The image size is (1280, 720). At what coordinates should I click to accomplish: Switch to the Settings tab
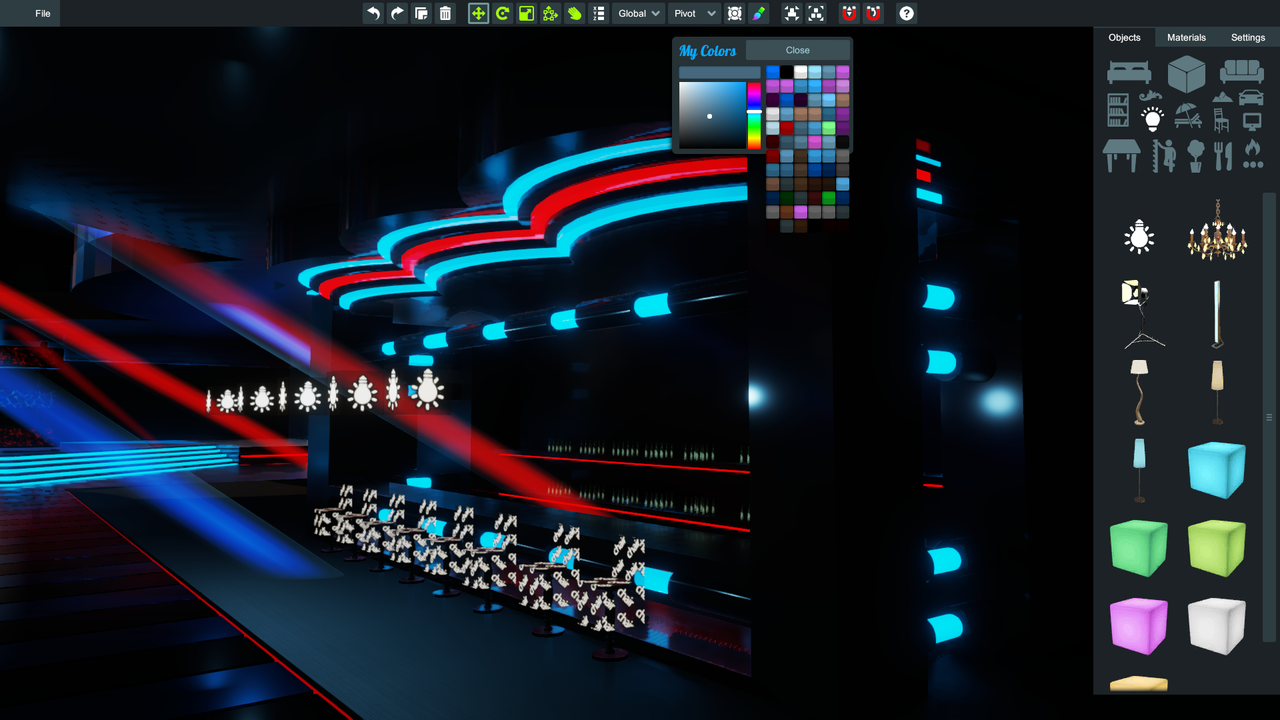click(1248, 37)
